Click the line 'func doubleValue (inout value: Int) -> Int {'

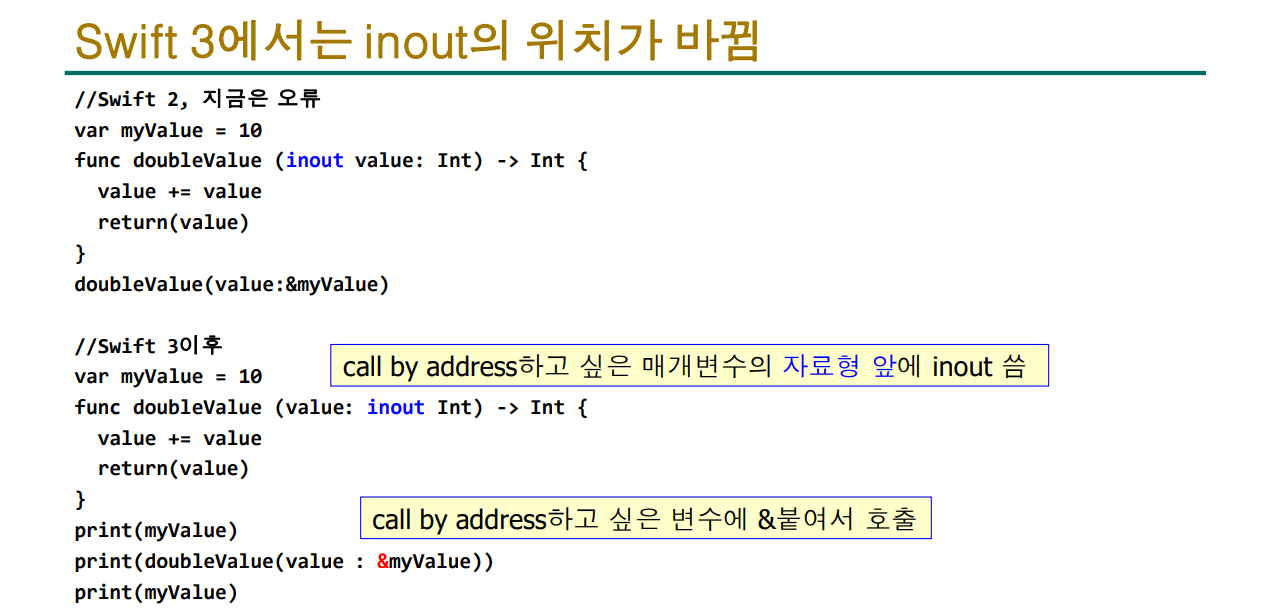(330, 161)
